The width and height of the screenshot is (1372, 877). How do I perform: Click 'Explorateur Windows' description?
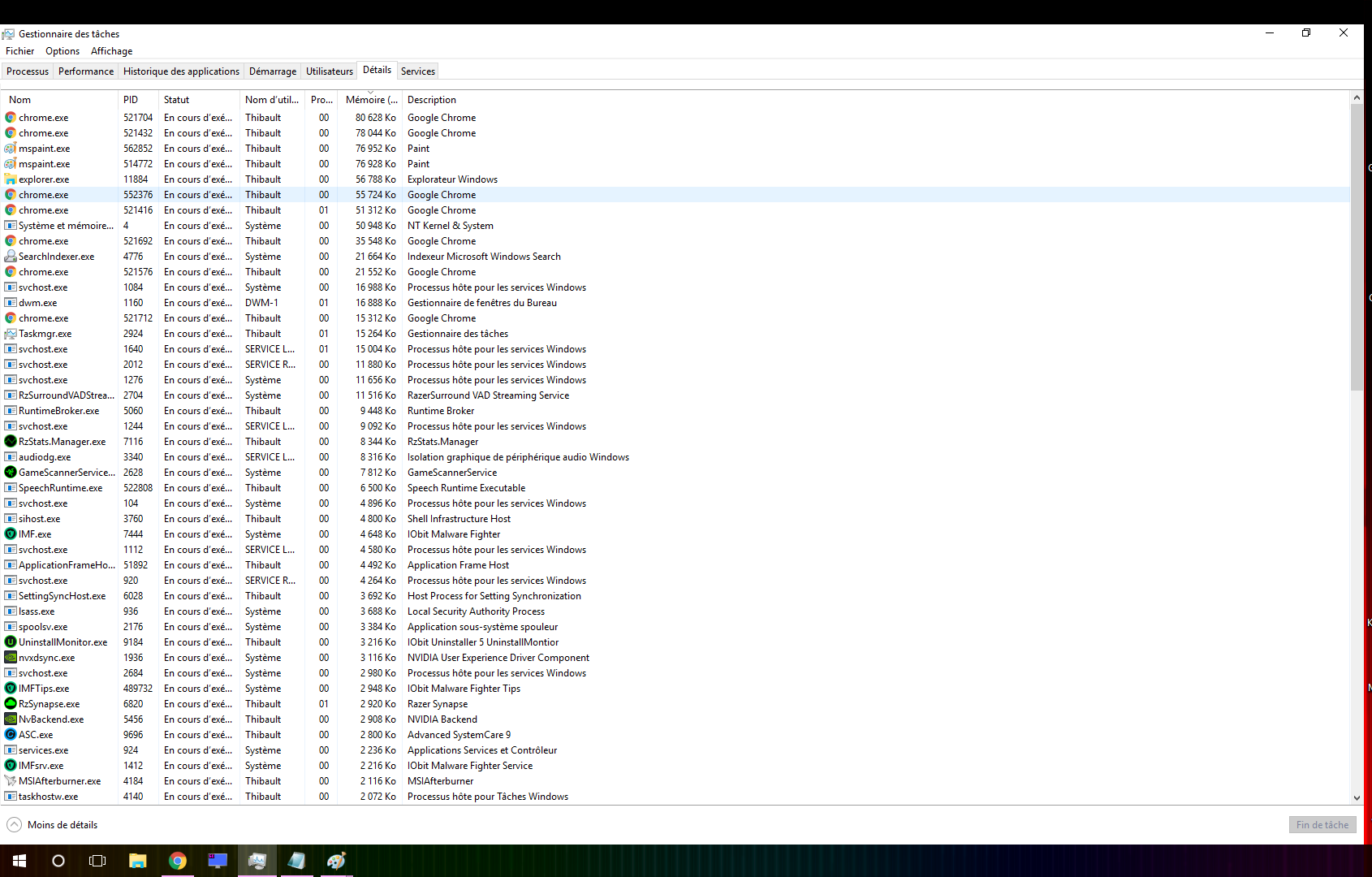[452, 179]
